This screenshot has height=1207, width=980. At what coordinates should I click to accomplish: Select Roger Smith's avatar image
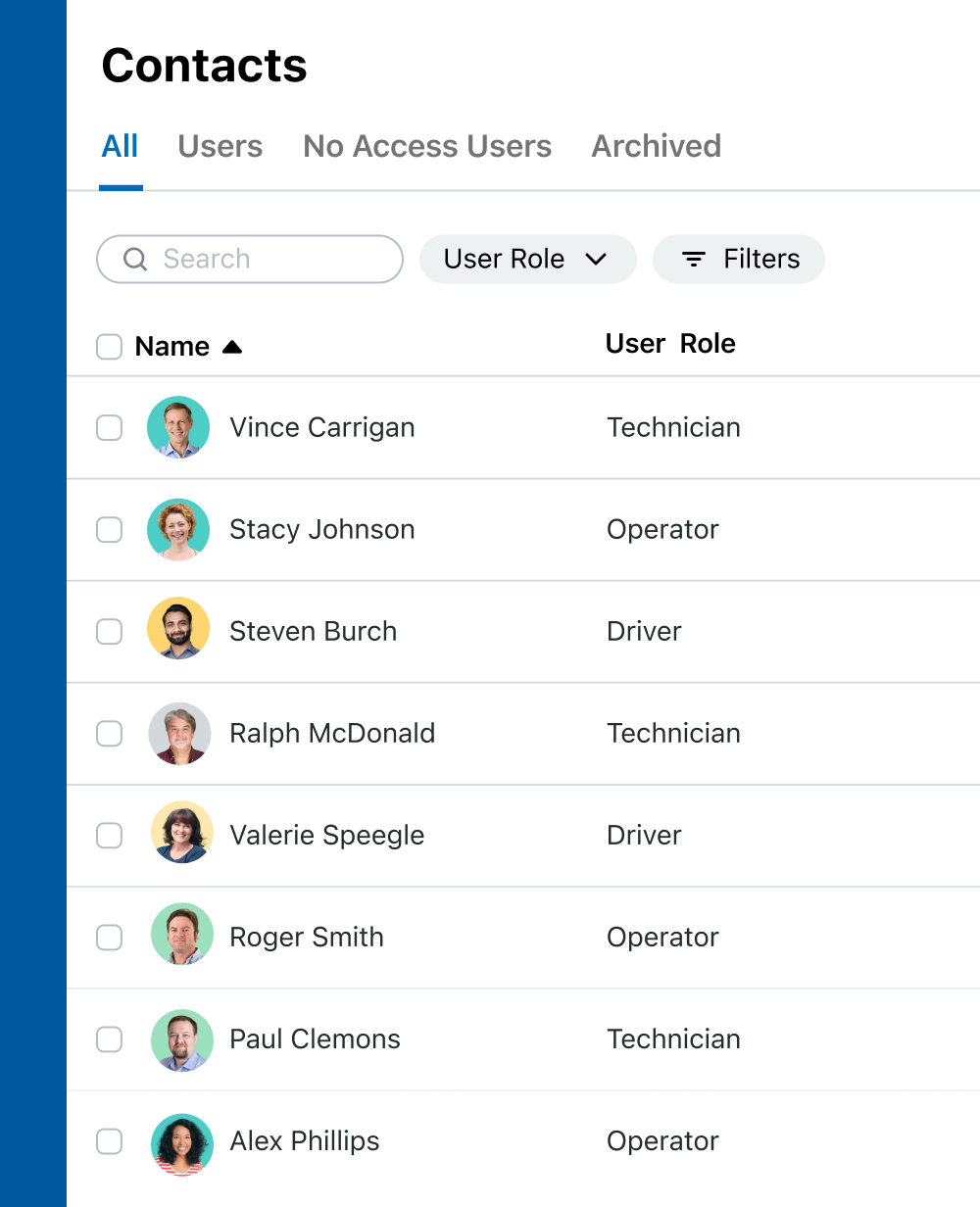(x=182, y=937)
